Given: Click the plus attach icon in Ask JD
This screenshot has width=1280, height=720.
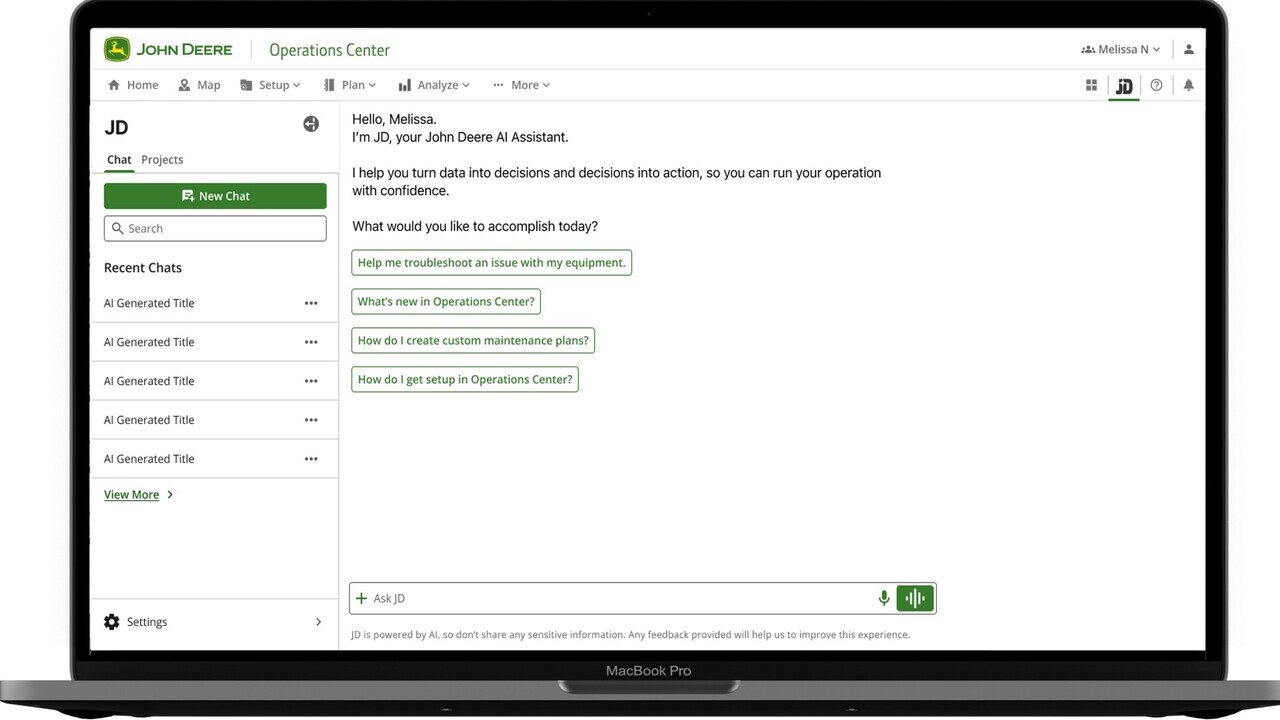Looking at the screenshot, I should click(x=362, y=598).
